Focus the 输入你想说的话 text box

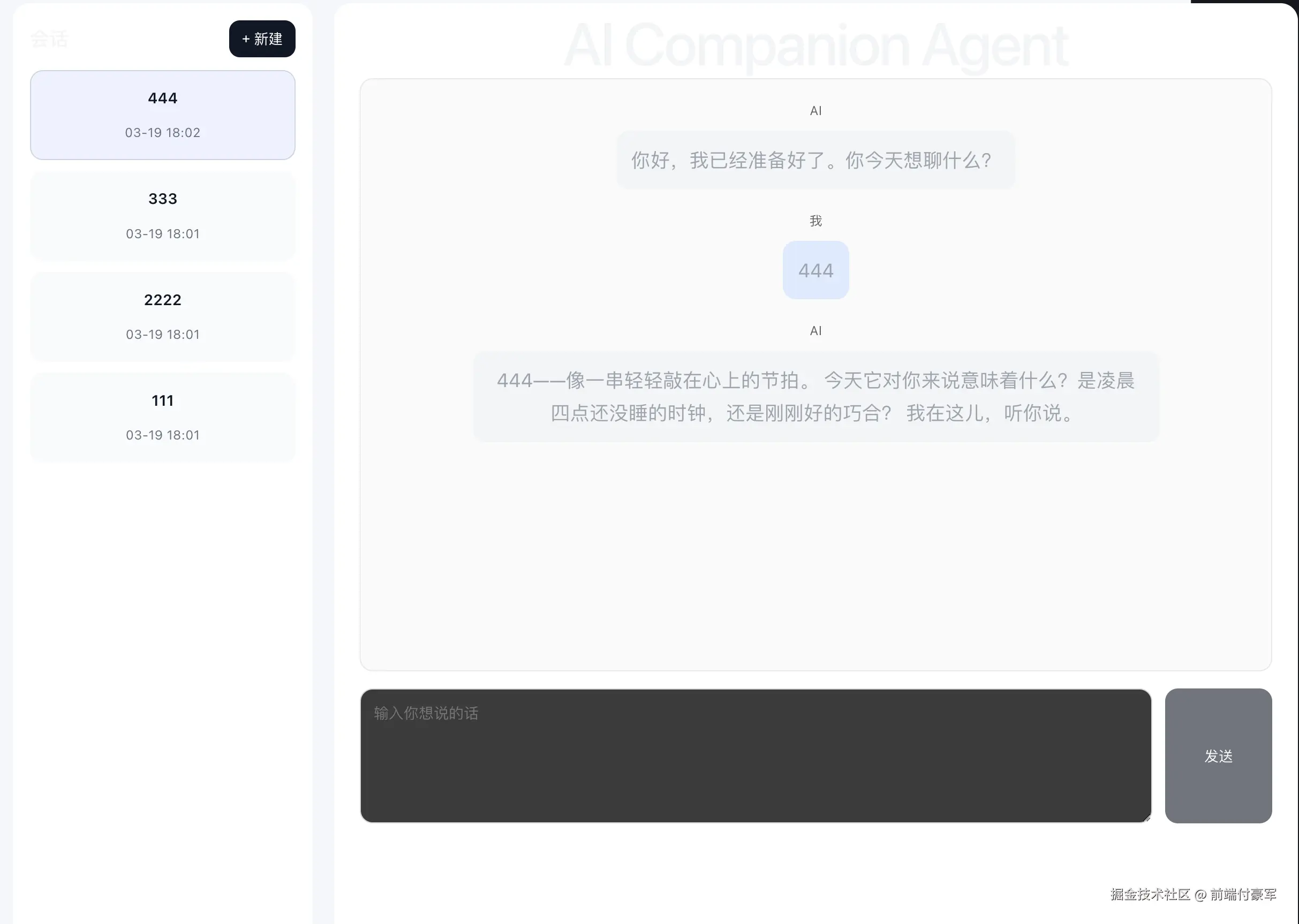click(755, 755)
